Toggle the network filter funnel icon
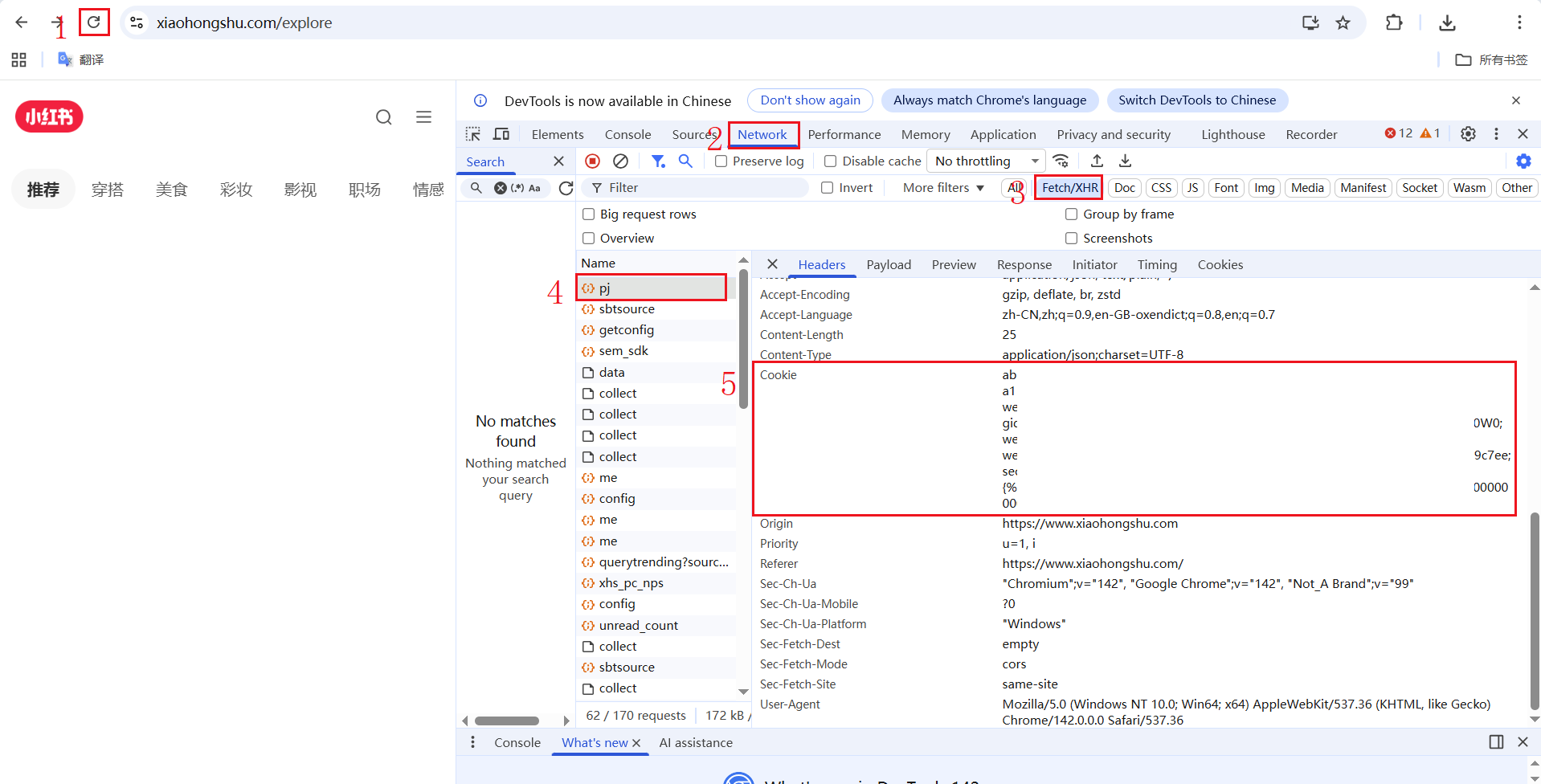 pos(658,161)
